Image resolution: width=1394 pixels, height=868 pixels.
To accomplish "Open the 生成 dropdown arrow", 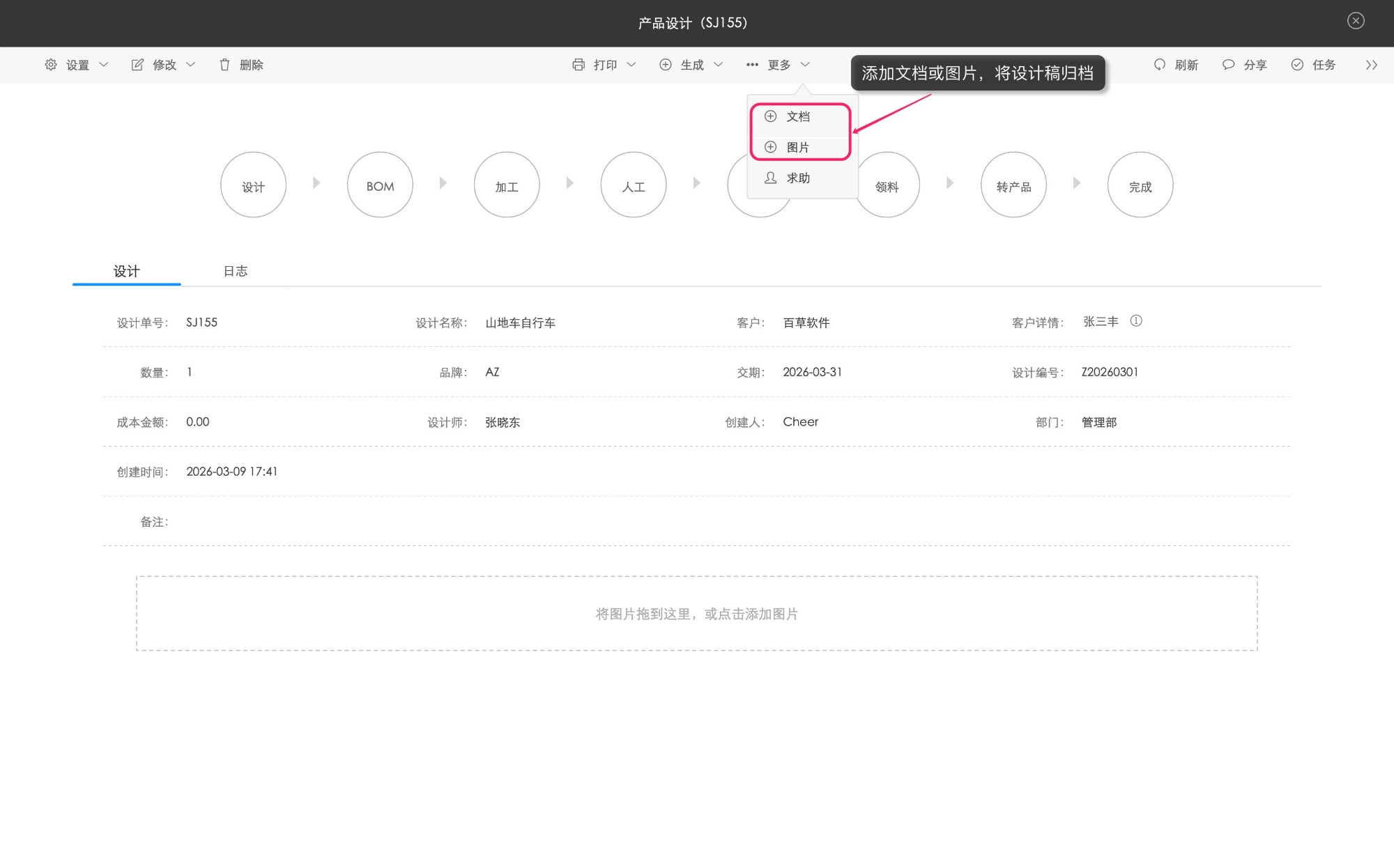I will [x=719, y=65].
